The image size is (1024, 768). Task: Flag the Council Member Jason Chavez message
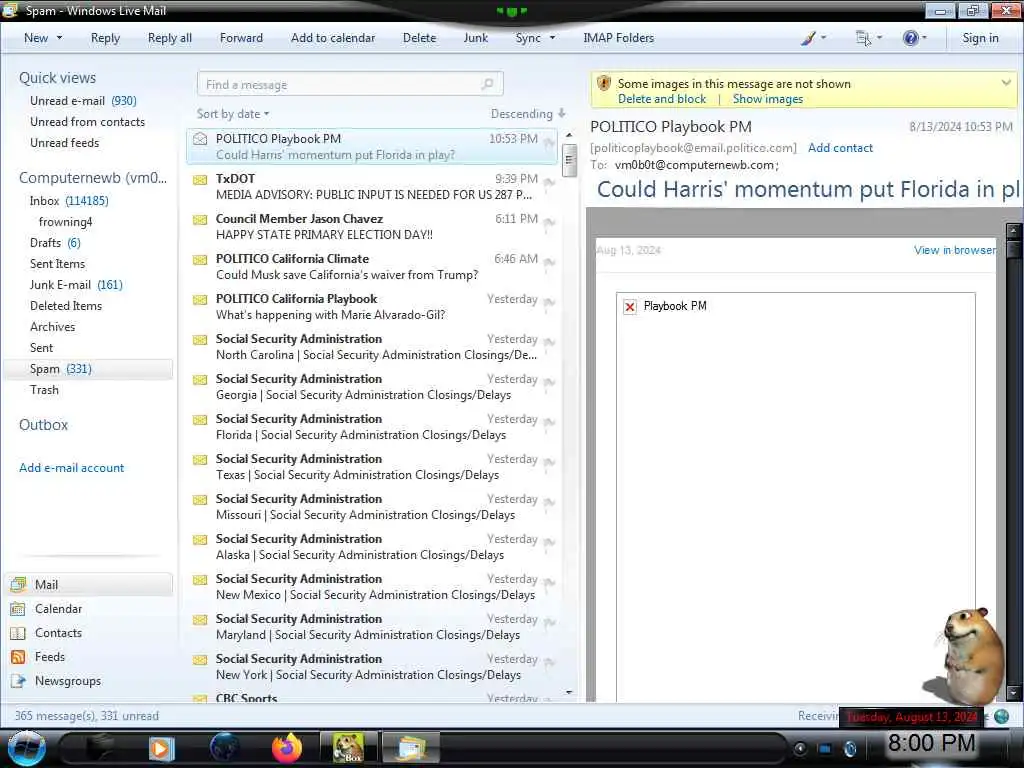click(x=549, y=223)
